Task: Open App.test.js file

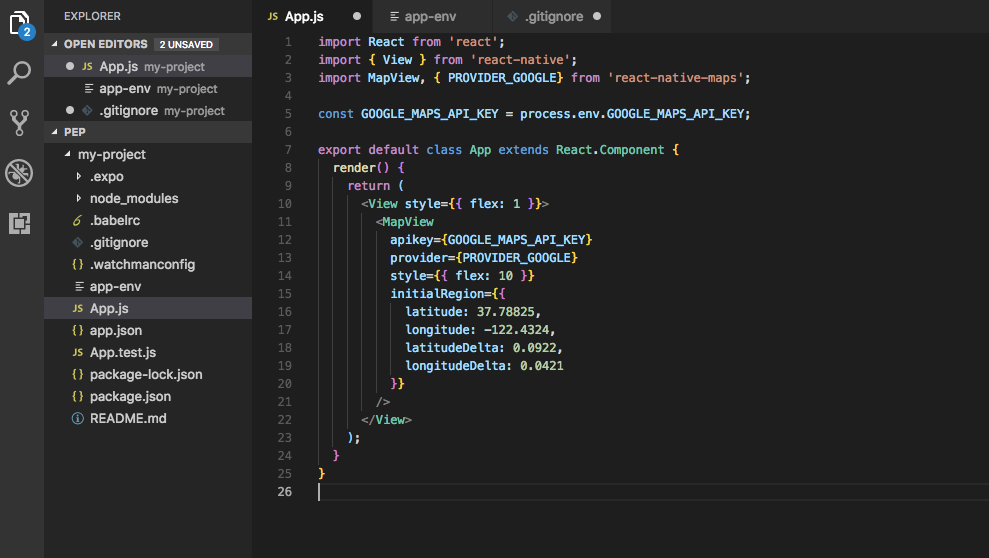Action: (148, 352)
